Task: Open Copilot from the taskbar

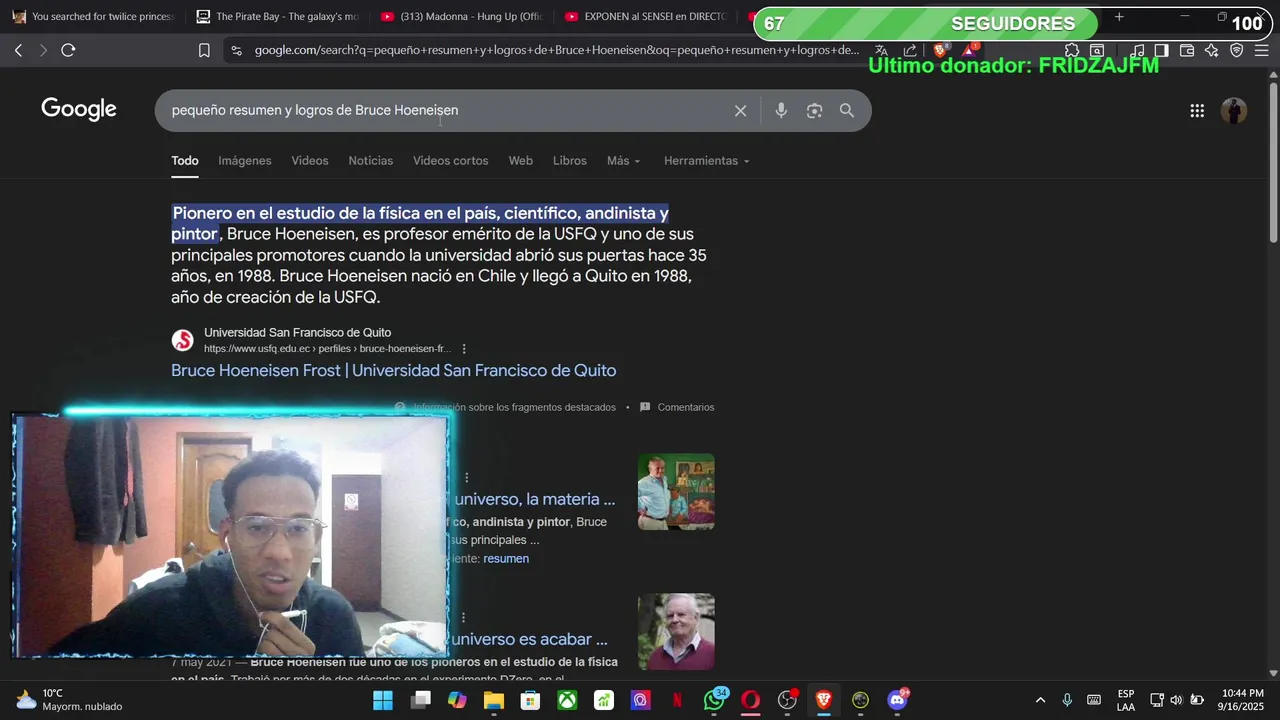Action: tap(457, 700)
